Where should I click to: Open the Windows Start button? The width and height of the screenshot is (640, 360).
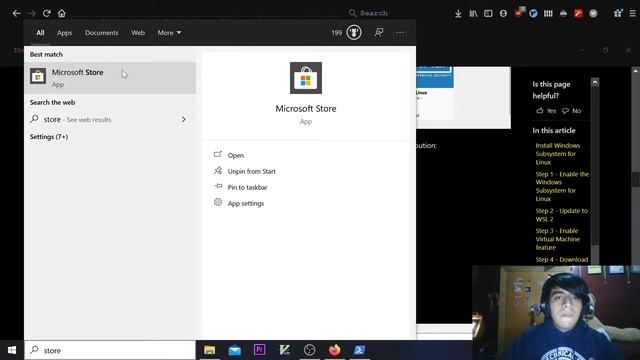click(12, 350)
